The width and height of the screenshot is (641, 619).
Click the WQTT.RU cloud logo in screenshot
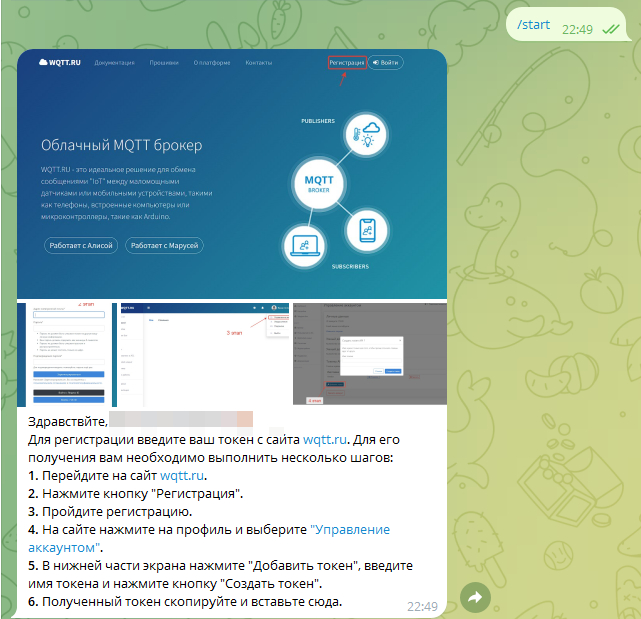point(60,62)
